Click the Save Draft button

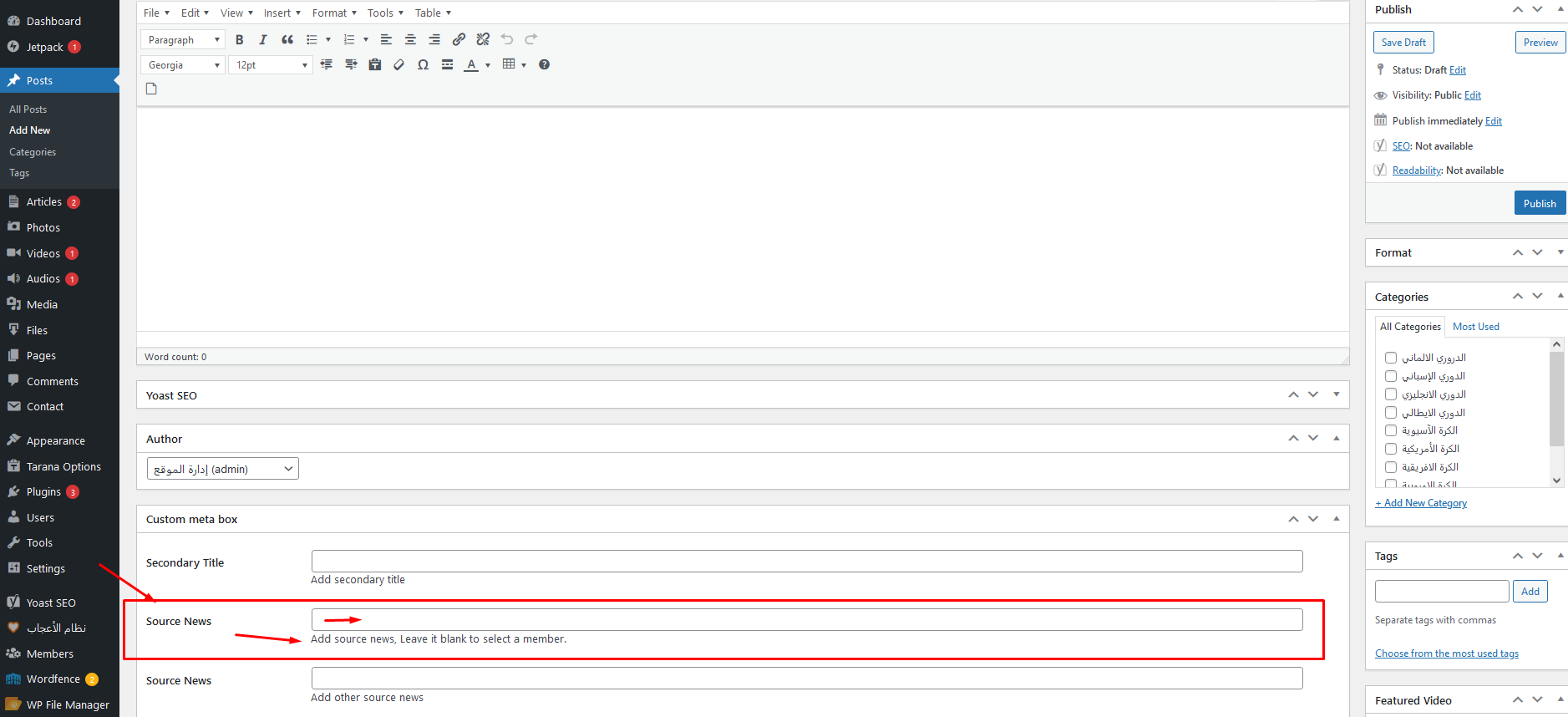(1403, 43)
